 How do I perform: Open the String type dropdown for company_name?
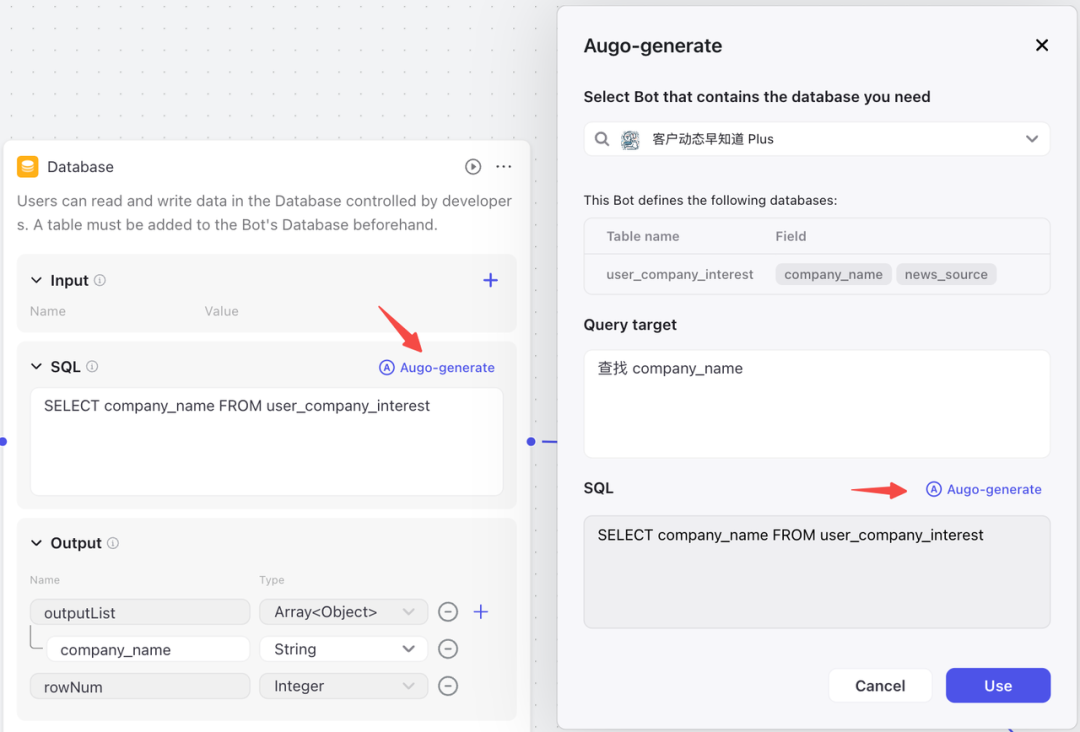click(x=343, y=649)
